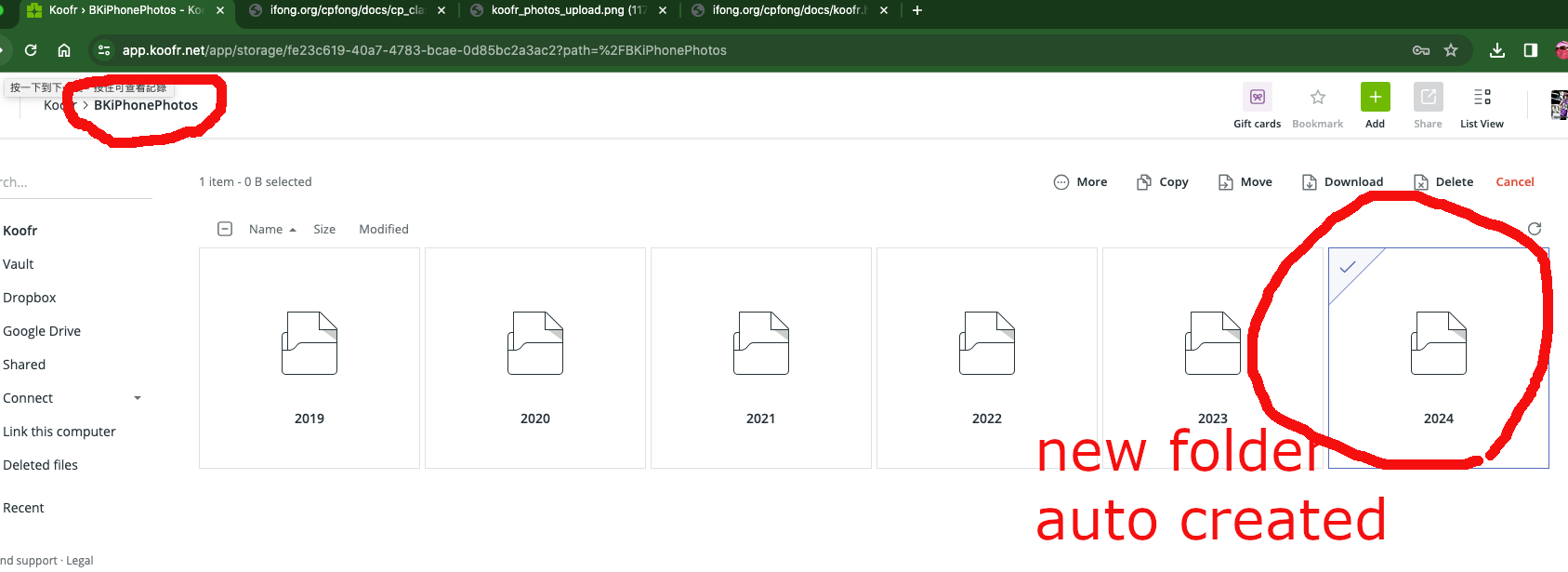Click the refresh icon above folders

1534,229
